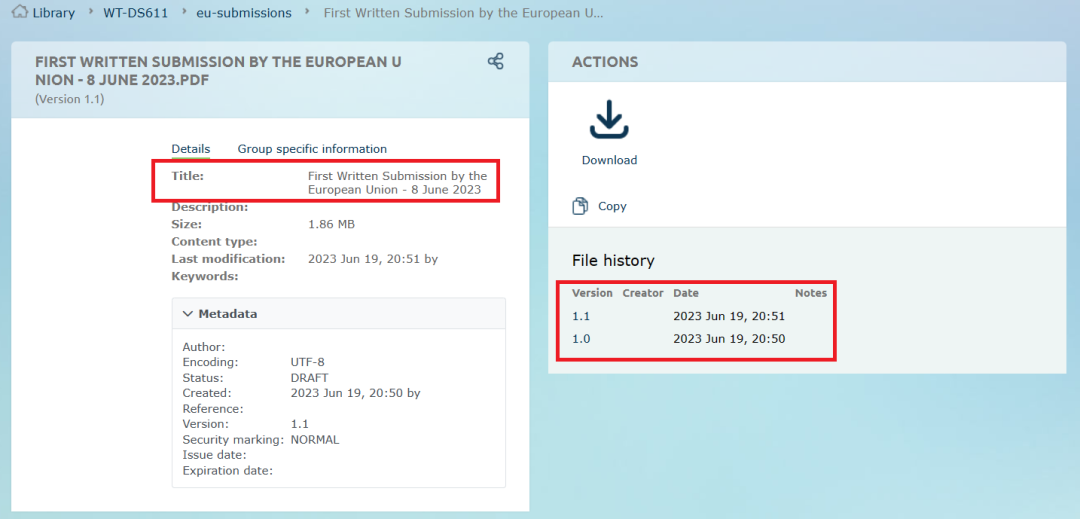Click the date 2023 Jun 19, 20:50 in history
1080x519 pixels.
729,339
